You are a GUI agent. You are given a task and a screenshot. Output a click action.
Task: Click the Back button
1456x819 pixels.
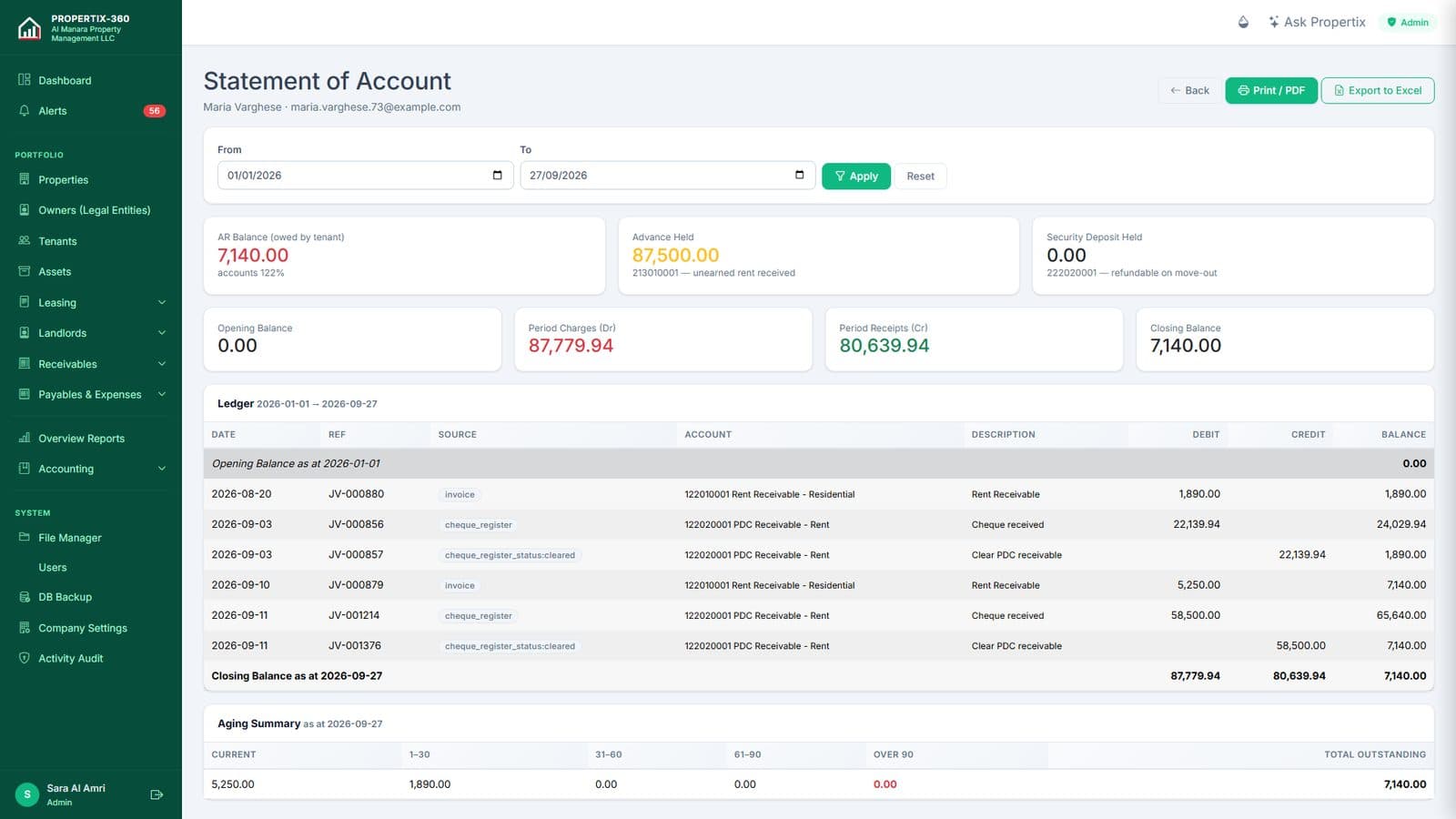(x=1189, y=90)
